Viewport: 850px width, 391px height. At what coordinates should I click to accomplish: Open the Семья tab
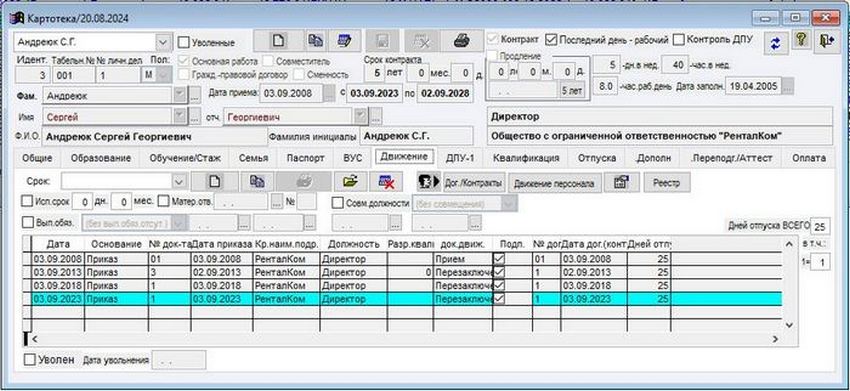[x=254, y=158]
